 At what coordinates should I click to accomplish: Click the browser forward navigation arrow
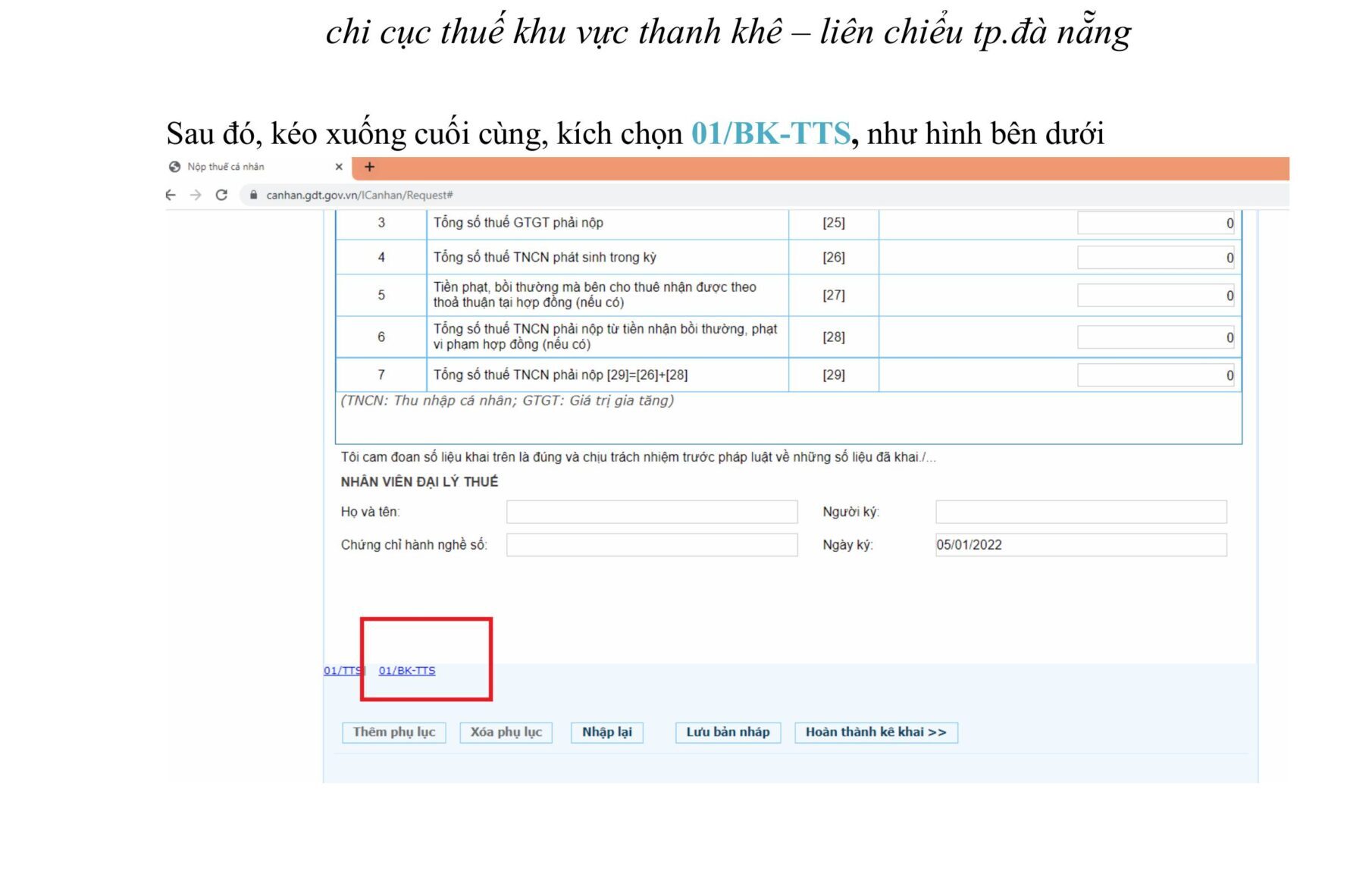195,195
